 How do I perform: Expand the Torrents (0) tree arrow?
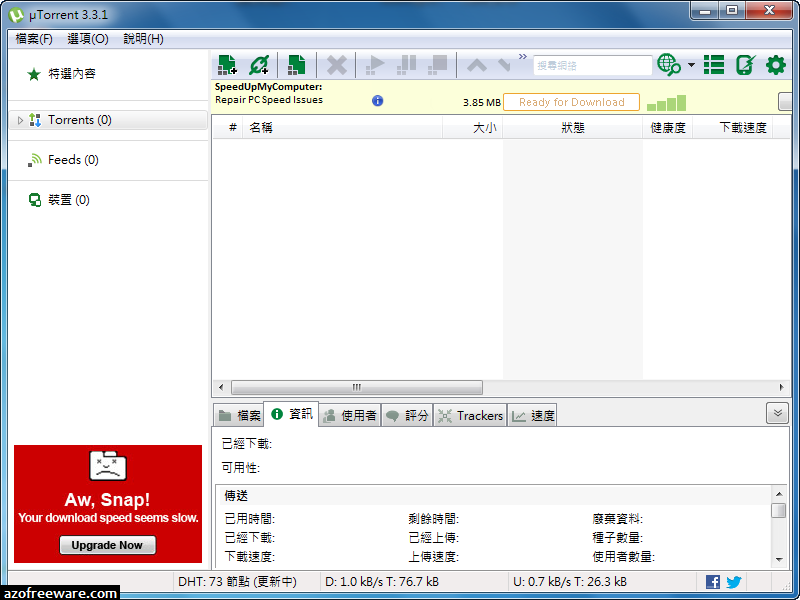click(20, 120)
